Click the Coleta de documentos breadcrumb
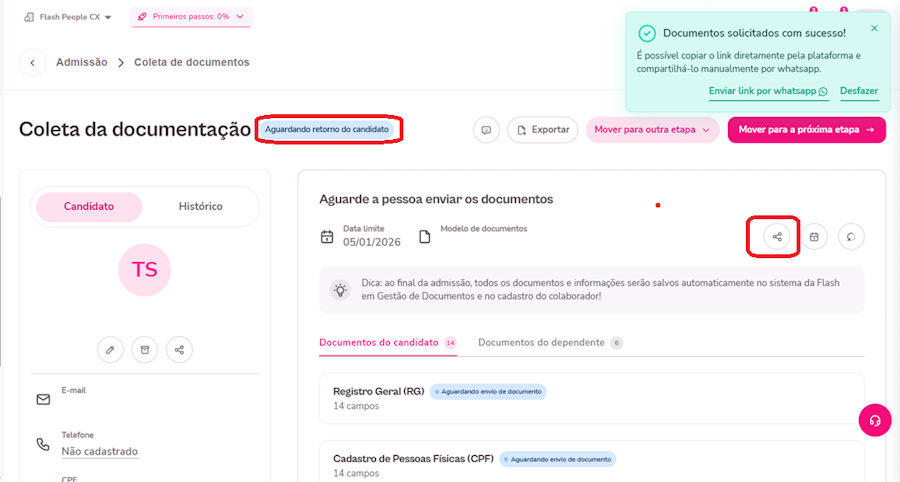Viewport: 900px width, 482px height. click(x=192, y=63)
